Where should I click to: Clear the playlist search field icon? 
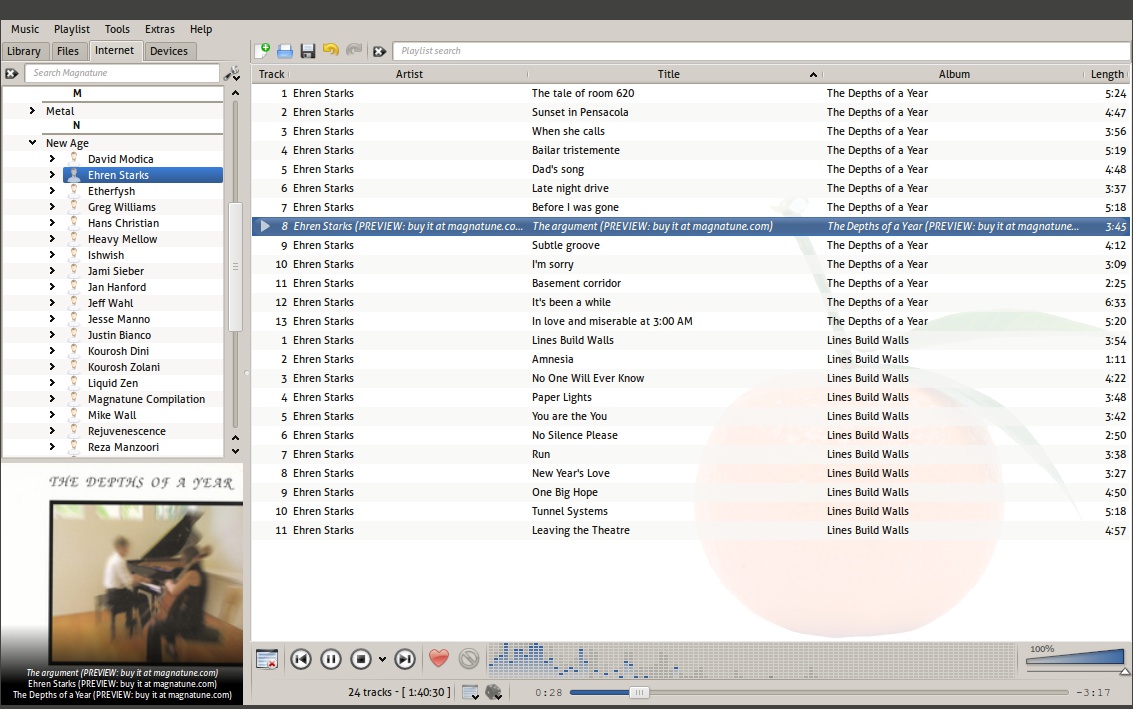(x=379, y=51)
